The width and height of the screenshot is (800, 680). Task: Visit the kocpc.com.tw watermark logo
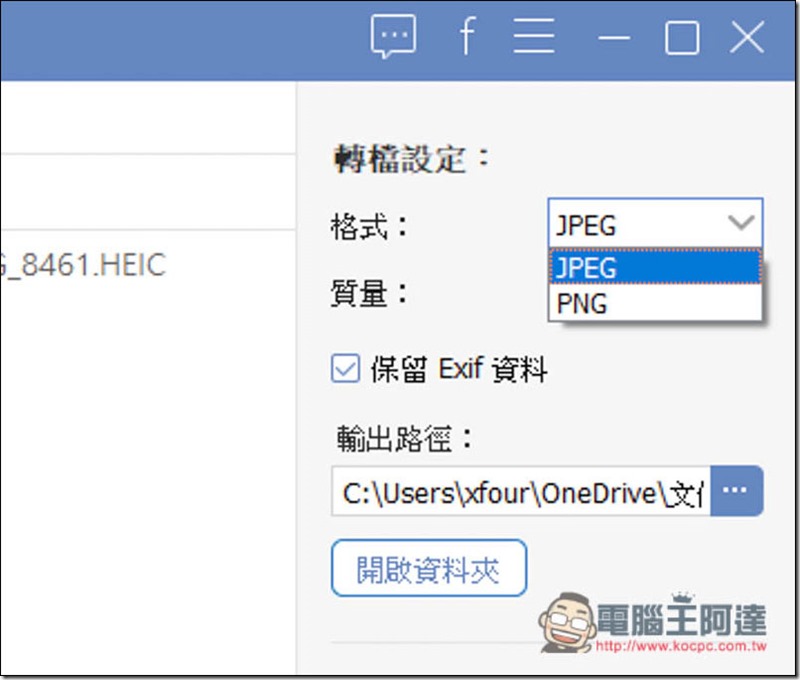point(654,623)
